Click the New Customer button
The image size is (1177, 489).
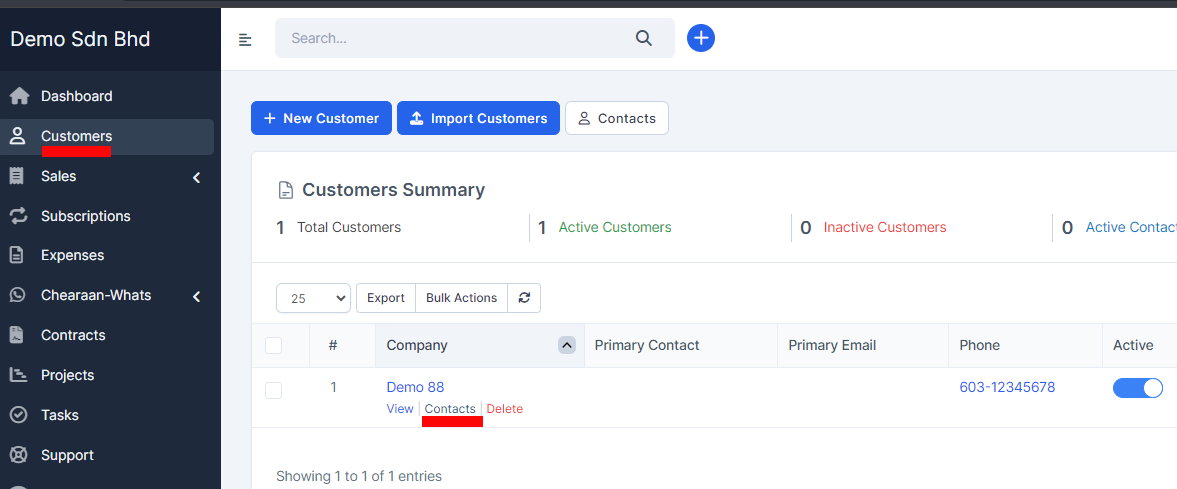click(x=321, y=118)
